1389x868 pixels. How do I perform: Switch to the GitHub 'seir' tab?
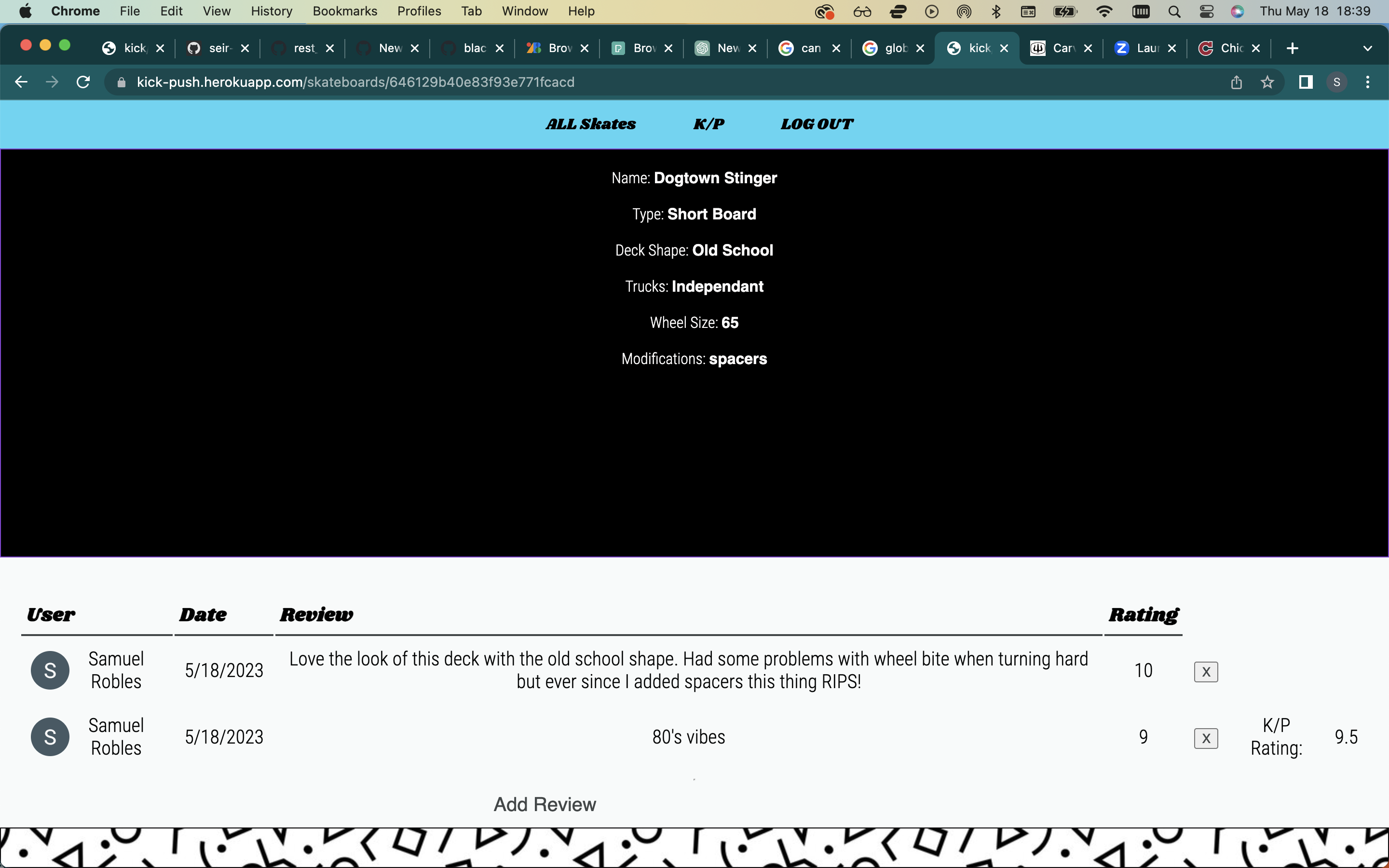tap(220, 48)
